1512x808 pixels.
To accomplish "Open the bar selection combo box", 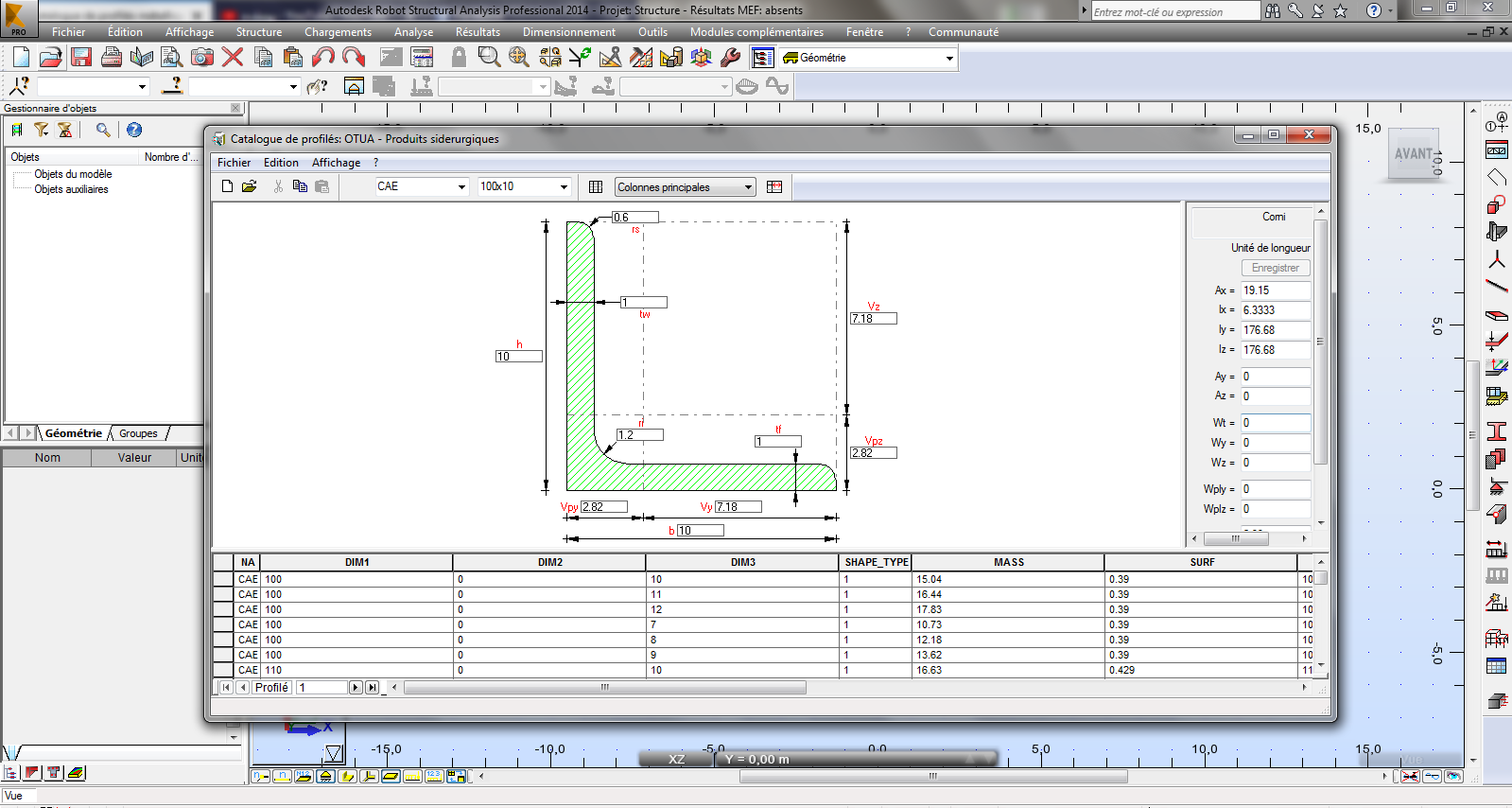I will (244, 86).
